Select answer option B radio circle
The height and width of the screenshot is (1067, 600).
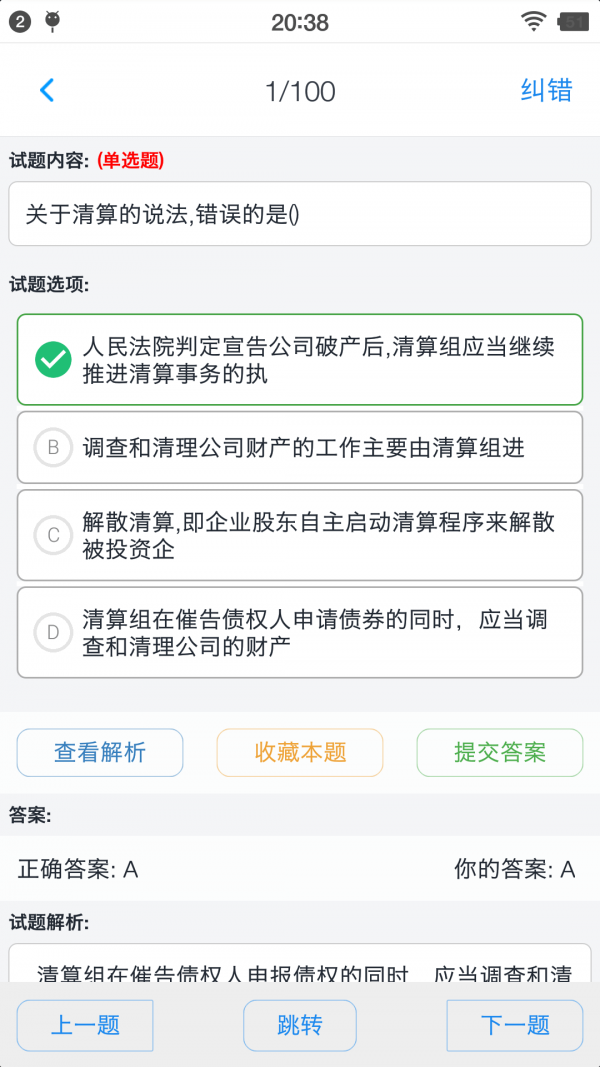54,447
